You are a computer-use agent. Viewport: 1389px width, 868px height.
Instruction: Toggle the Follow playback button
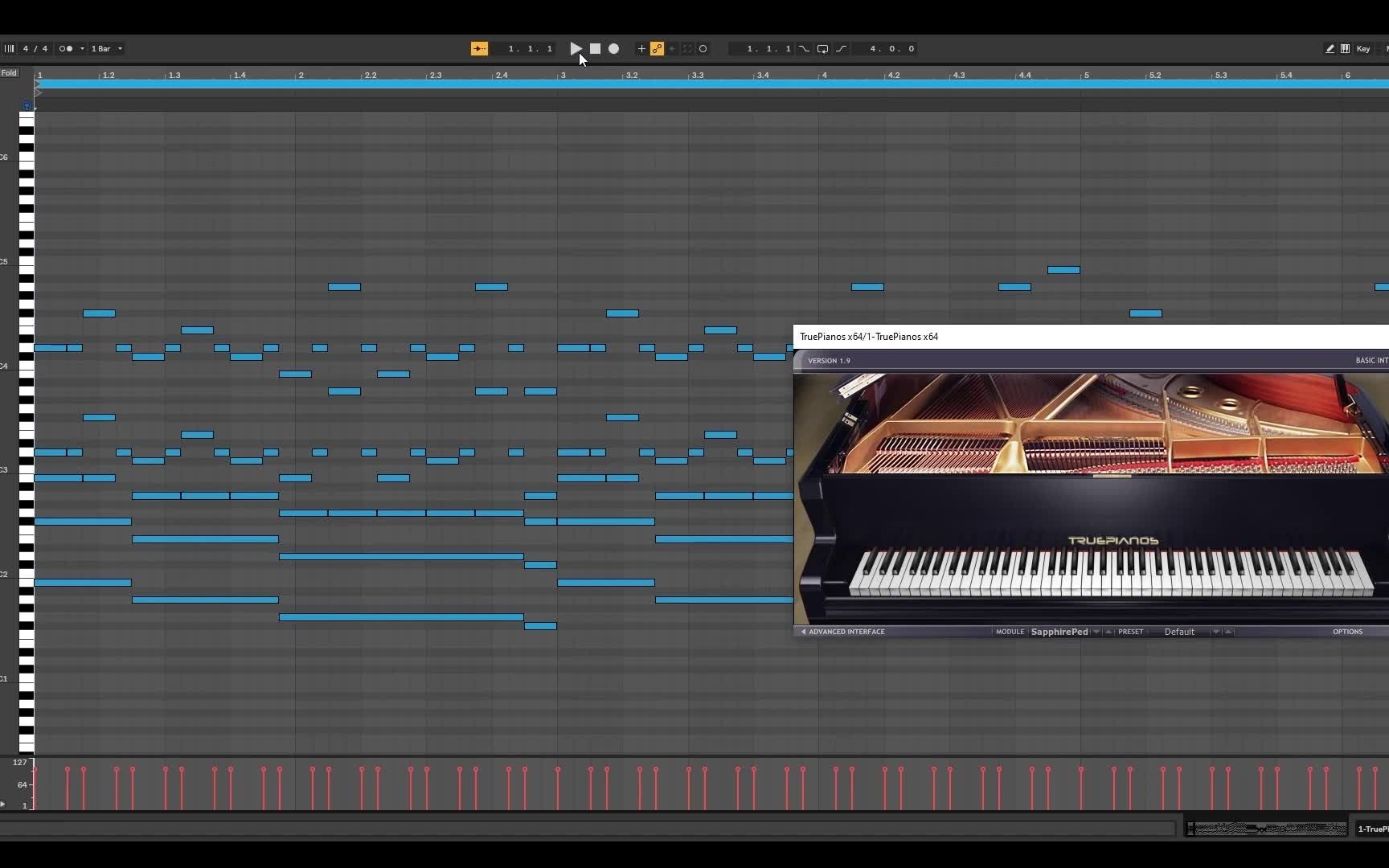click(x=479, y=48)
